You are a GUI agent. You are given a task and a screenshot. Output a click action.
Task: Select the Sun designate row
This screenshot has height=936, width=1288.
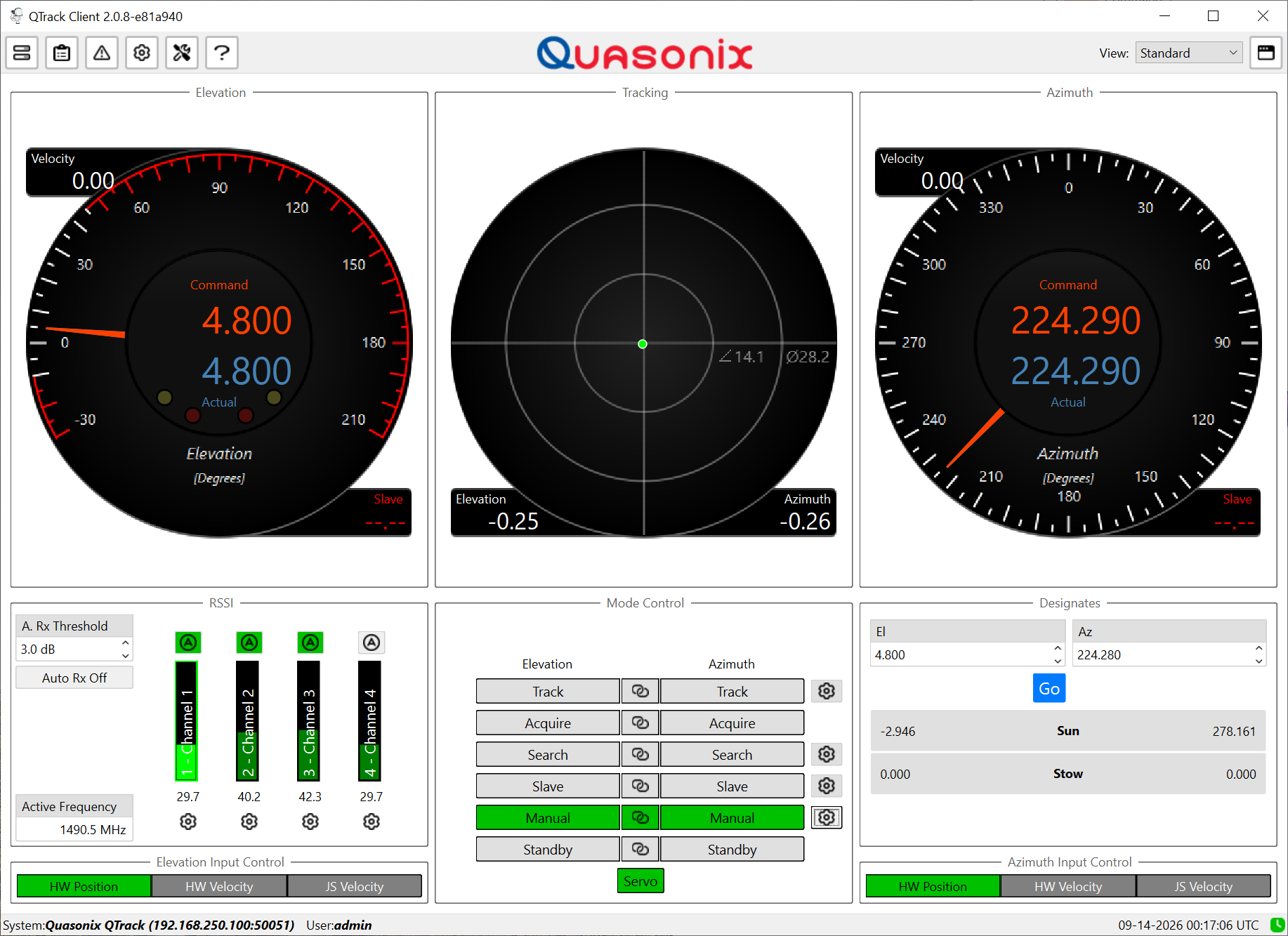[1067, 731]
